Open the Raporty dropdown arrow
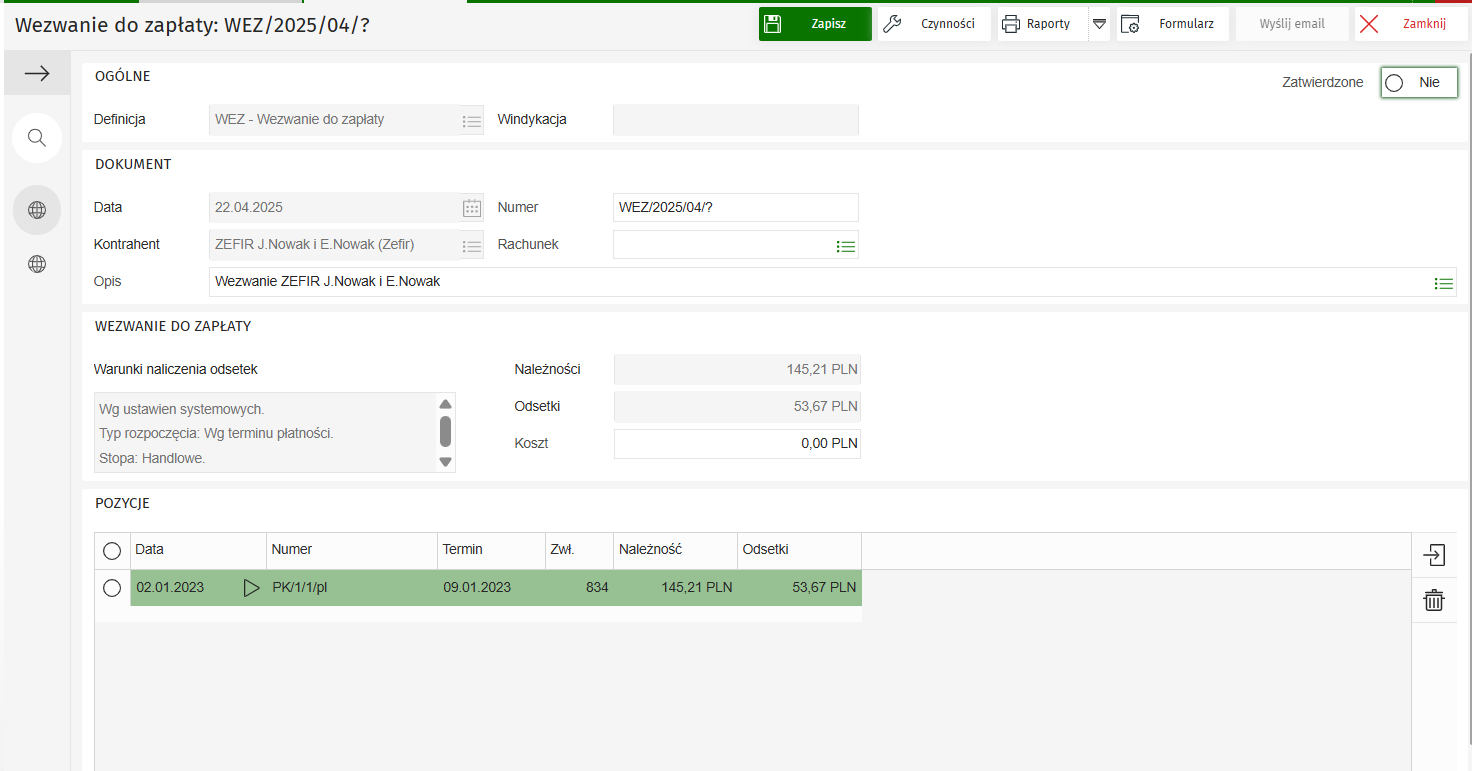Screen dimensions: 1472x771 coord(1099,24)
